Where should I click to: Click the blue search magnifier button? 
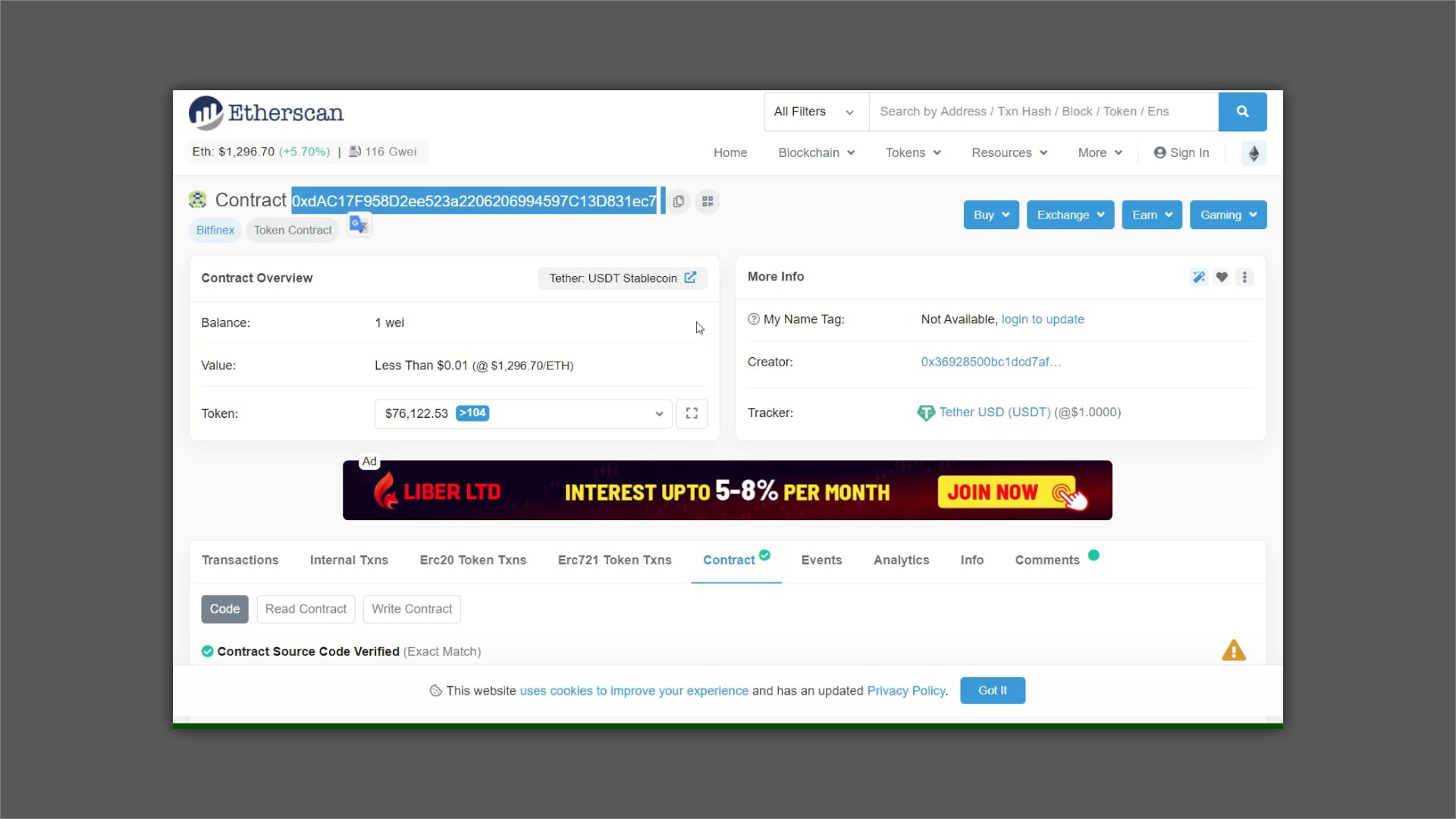point(1242,111)
